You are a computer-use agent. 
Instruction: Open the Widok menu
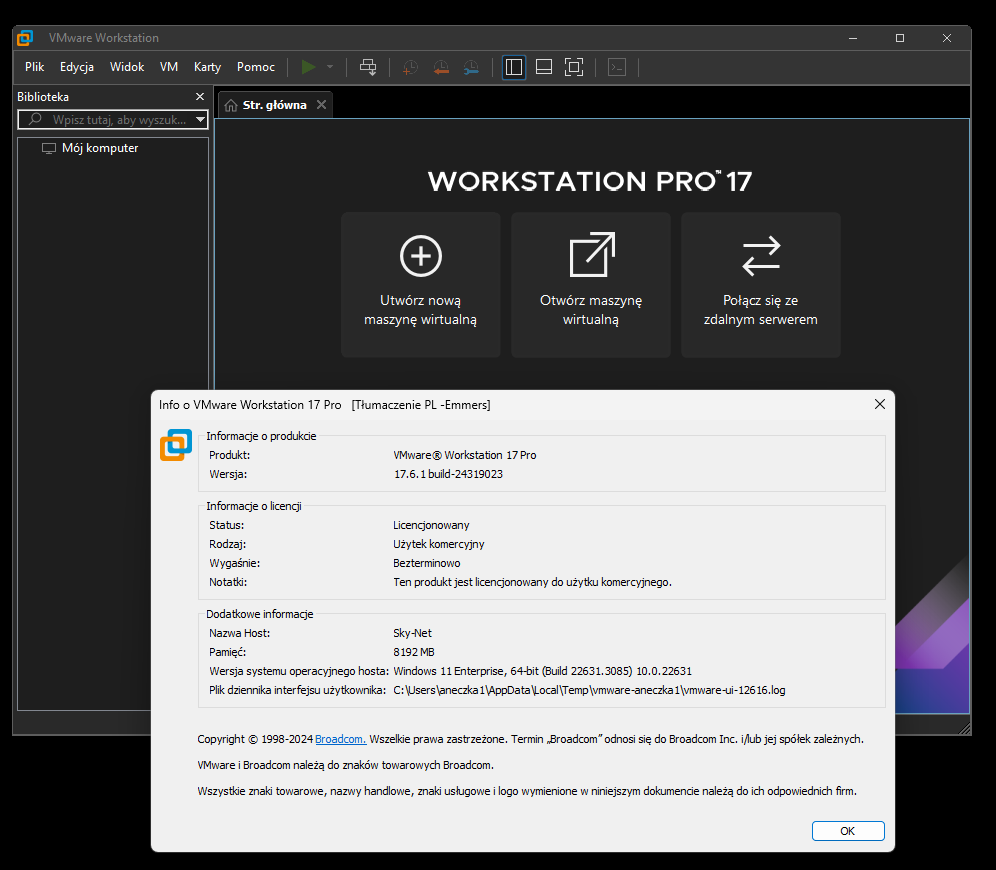(x=127, y=67)
